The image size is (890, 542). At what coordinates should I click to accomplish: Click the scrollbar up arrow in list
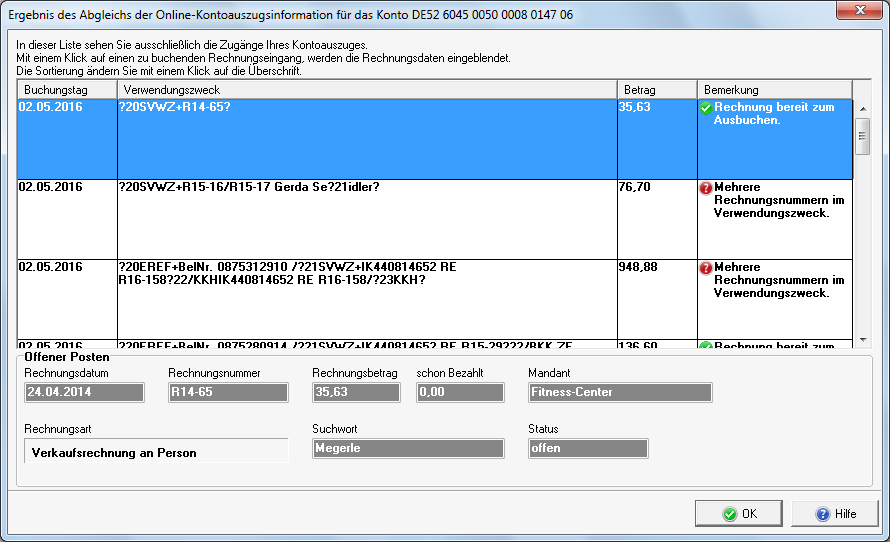tap(861, 107)
